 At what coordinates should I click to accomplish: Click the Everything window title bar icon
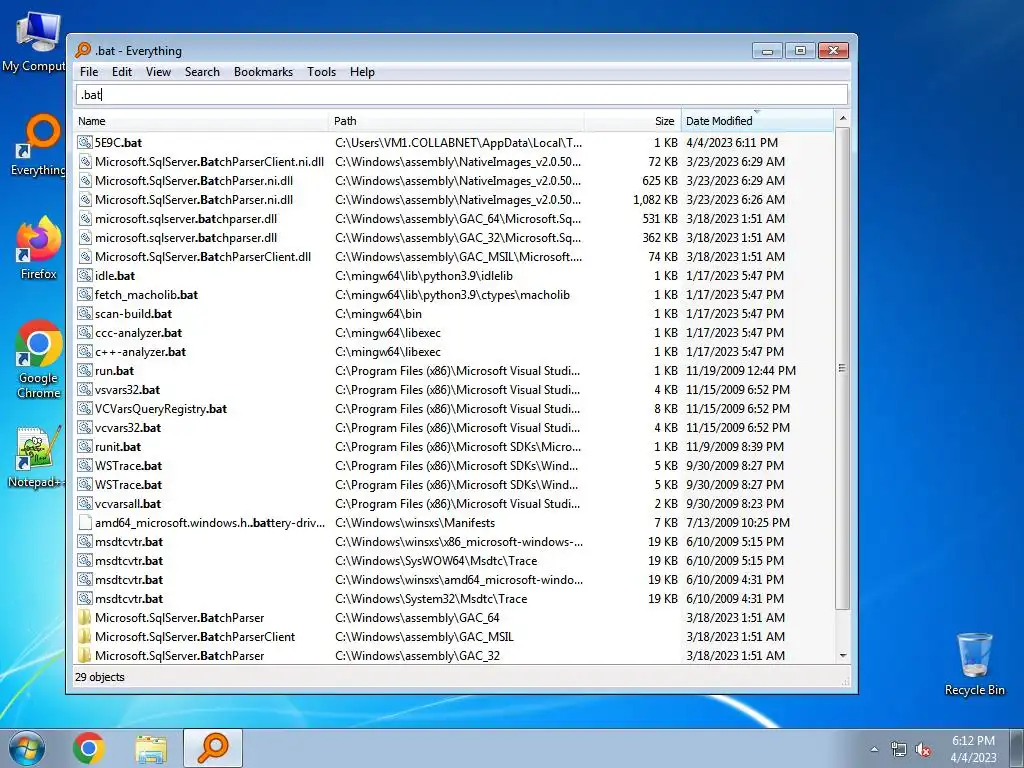click(83, 50)
